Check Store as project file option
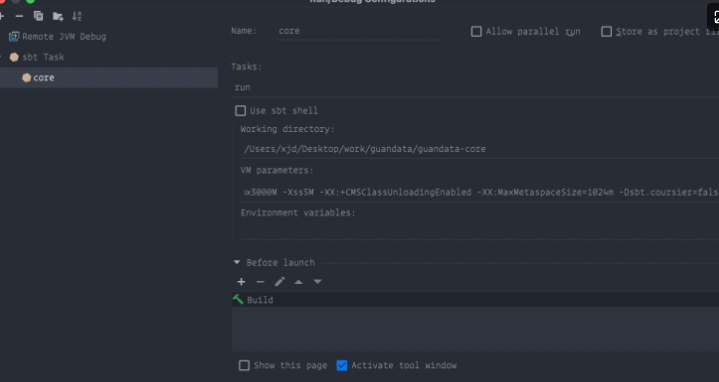719x382 pixels. pyautogui.click(x=607, y=32)
